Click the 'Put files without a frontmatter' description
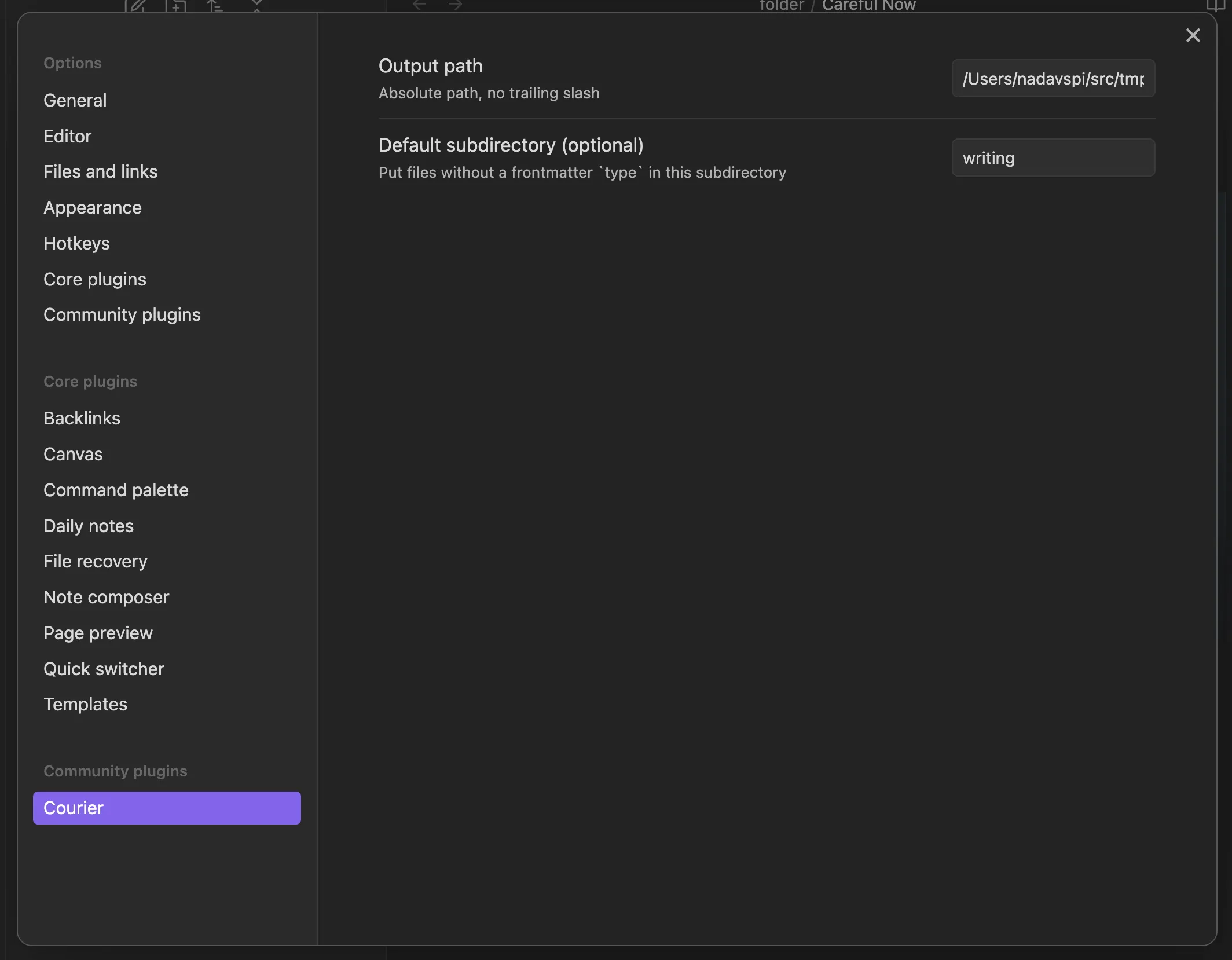Viewport: 1232px width, 960px height. [x=582, y=173]
